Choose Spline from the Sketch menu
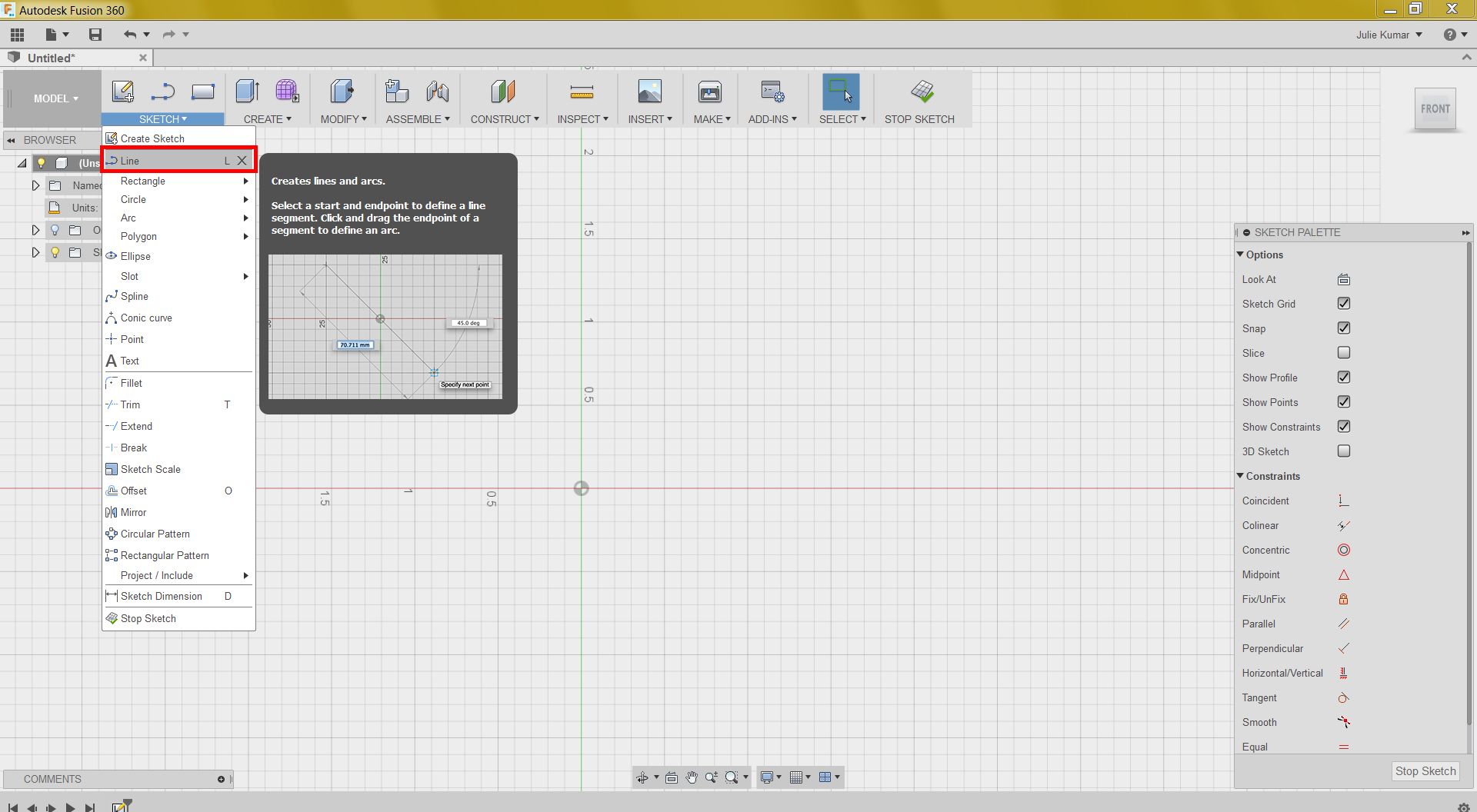1477x812 pixels. (135, 296)
